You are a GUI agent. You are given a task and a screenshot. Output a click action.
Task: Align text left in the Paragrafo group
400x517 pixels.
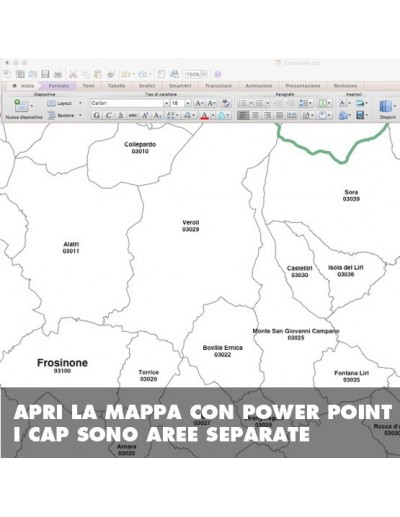point(243,115)
